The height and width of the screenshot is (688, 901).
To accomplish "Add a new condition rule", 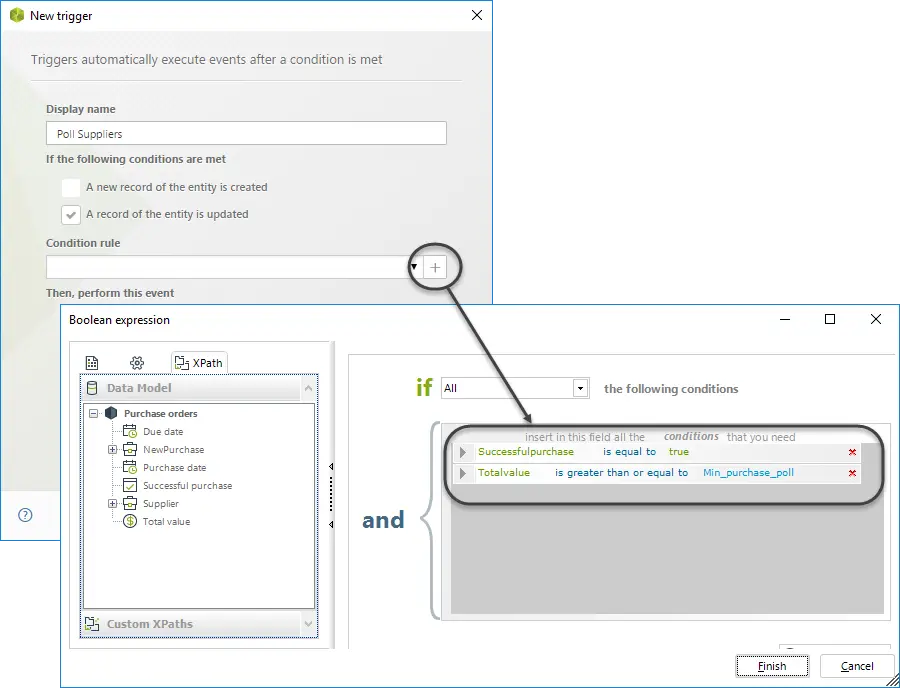I will (435, 267).
